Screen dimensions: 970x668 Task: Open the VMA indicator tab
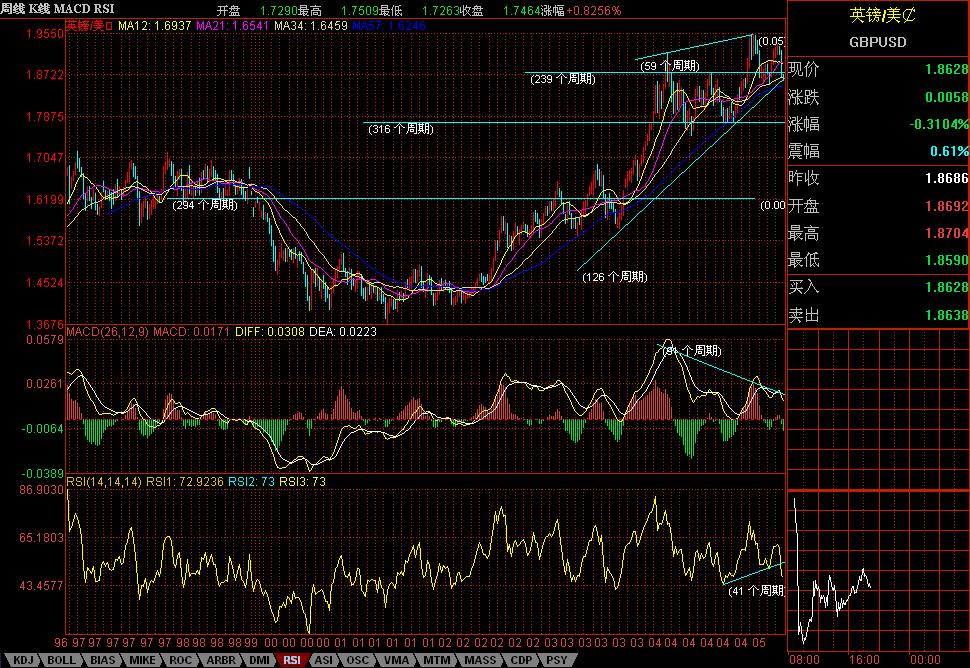(395, 660)
